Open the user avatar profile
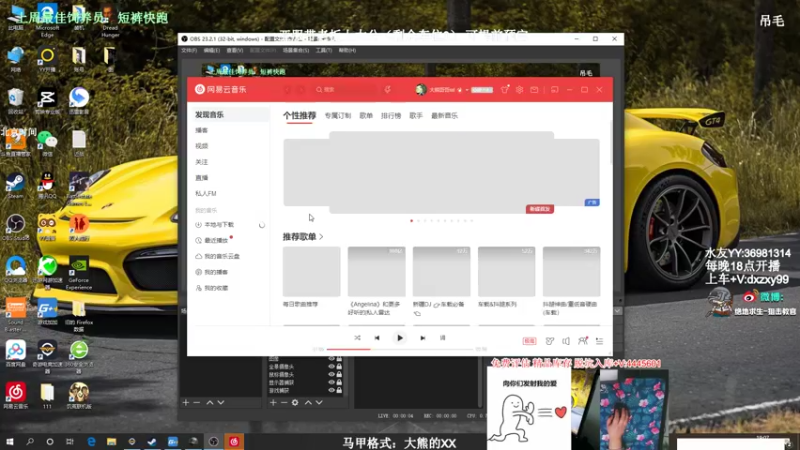Viewport: 800px width, 450px height. [420, 90]
